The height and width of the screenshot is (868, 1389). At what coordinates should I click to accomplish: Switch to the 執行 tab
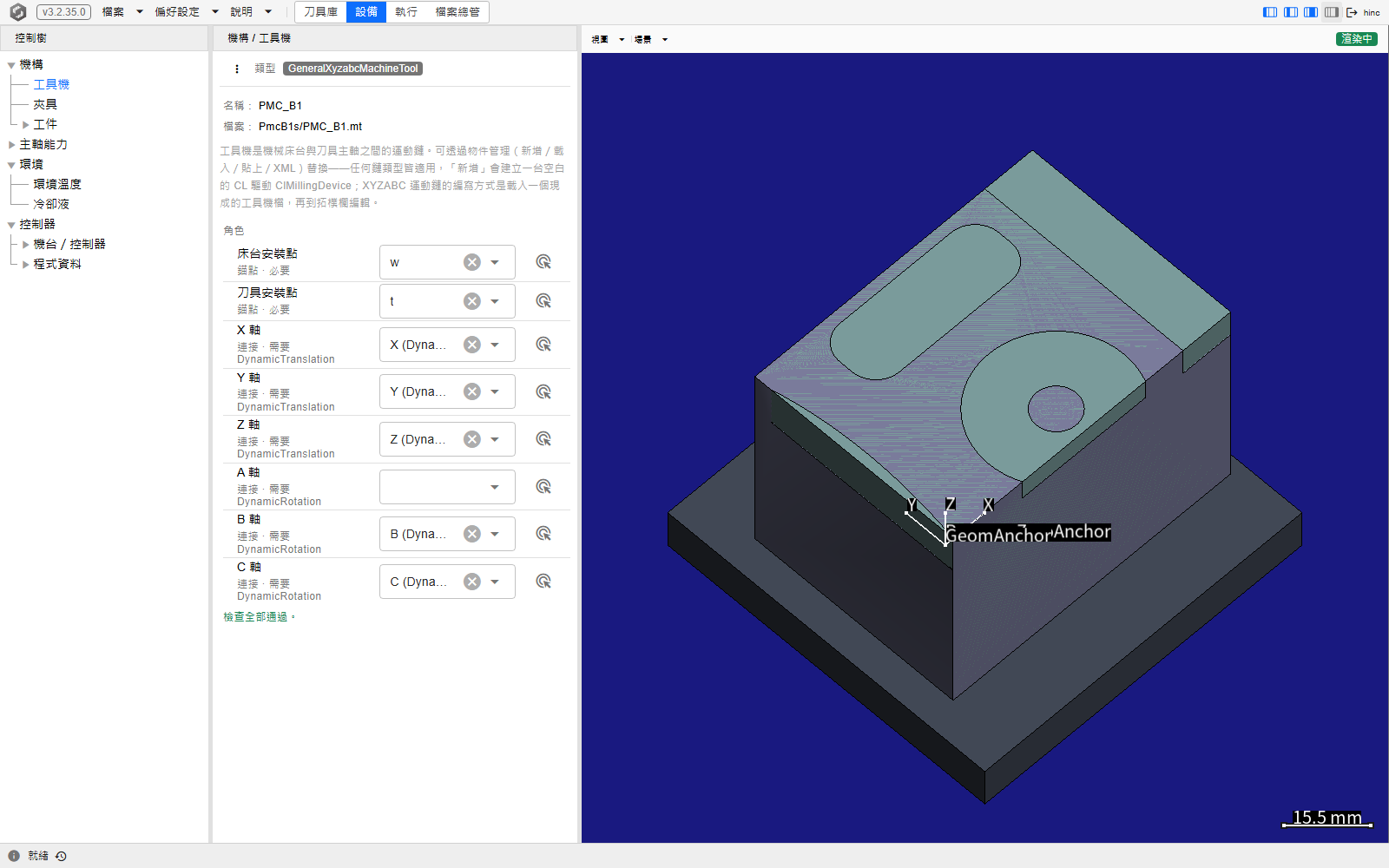(x=405, y=12)
